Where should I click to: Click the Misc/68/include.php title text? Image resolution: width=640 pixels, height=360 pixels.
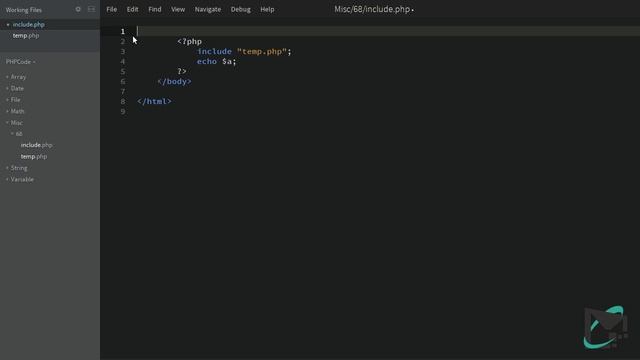tap(372, 9)
